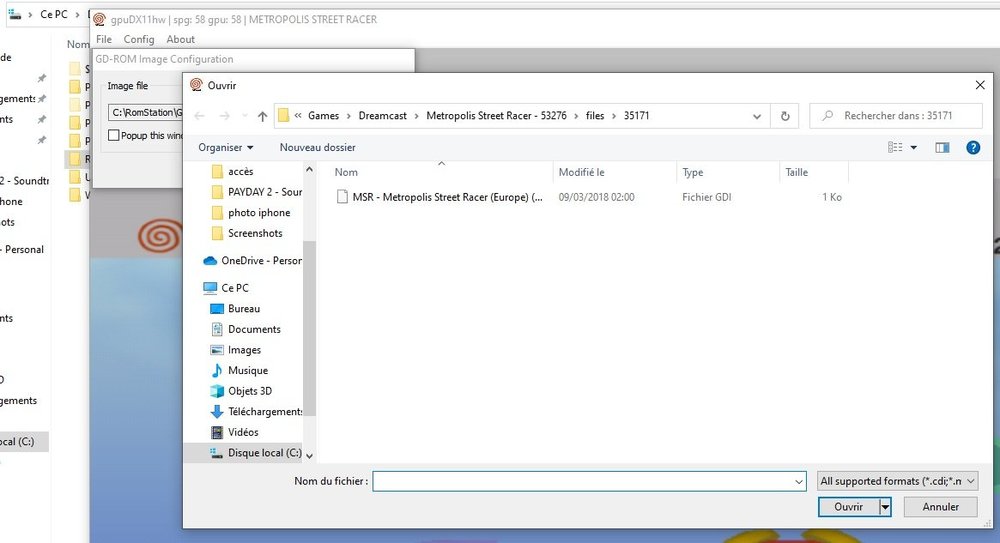The width and height of the screenshot is (1000, 543).
Task: Click the '09/03/2018 02:00' date cell
Action: 596,197
